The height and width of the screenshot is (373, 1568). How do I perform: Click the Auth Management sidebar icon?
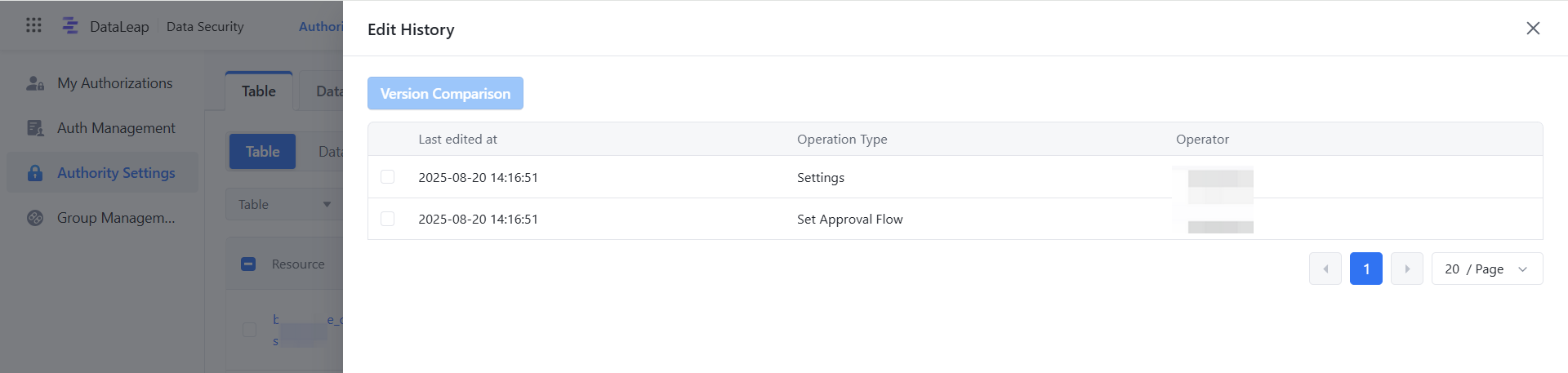[35, 128]
